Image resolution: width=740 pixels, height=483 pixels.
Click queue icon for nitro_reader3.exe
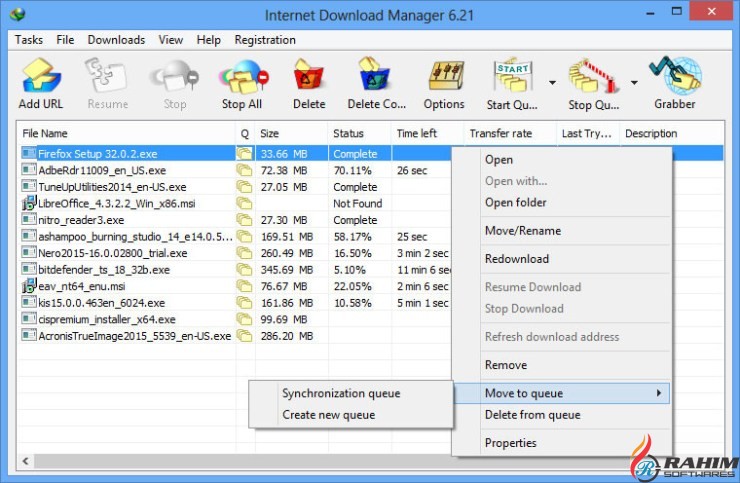[x=244, y=220]
